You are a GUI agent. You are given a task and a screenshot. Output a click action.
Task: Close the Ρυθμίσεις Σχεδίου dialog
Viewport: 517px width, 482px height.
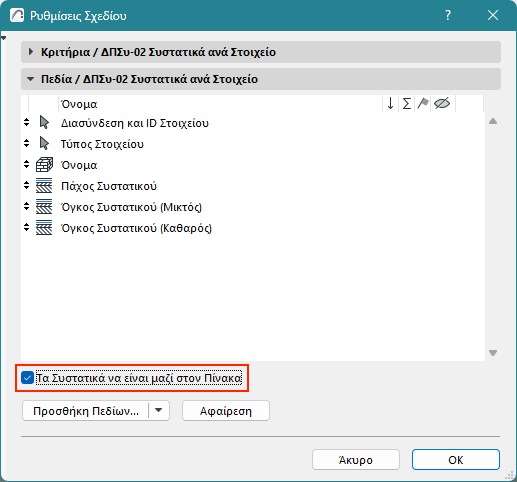click(x=493, y=15)
